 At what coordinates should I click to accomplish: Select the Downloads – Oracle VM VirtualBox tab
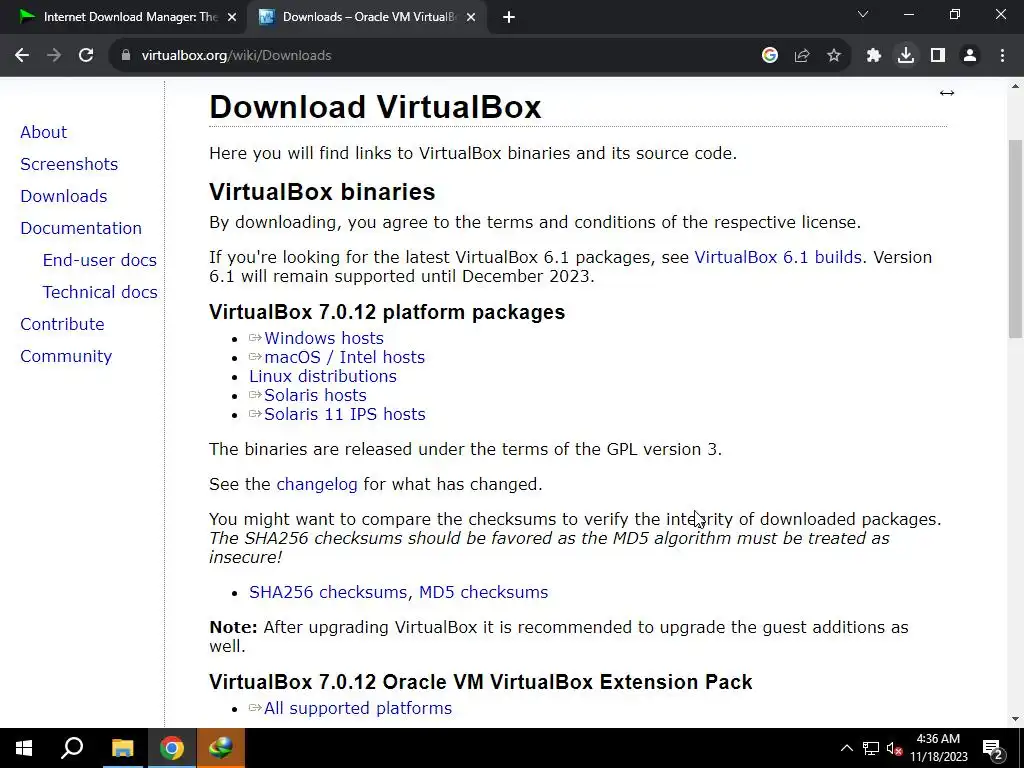click(366, 18)
